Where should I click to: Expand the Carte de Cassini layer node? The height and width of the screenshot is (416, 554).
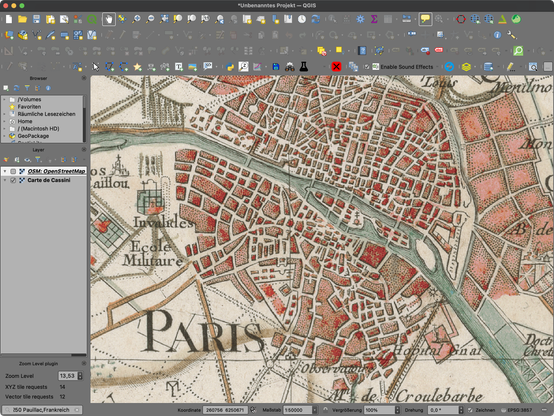[5, 180]
